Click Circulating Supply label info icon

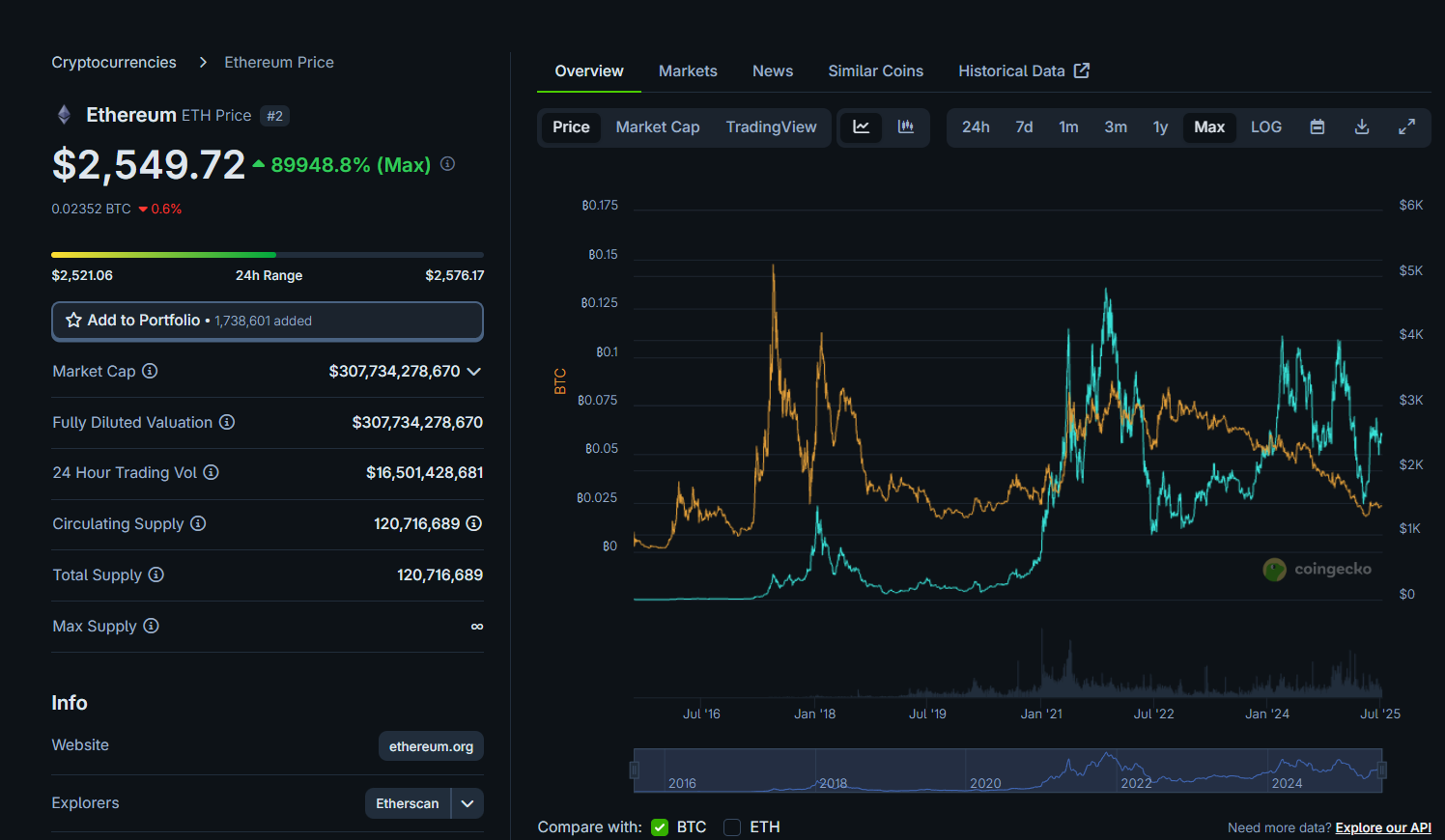(198, 523)
